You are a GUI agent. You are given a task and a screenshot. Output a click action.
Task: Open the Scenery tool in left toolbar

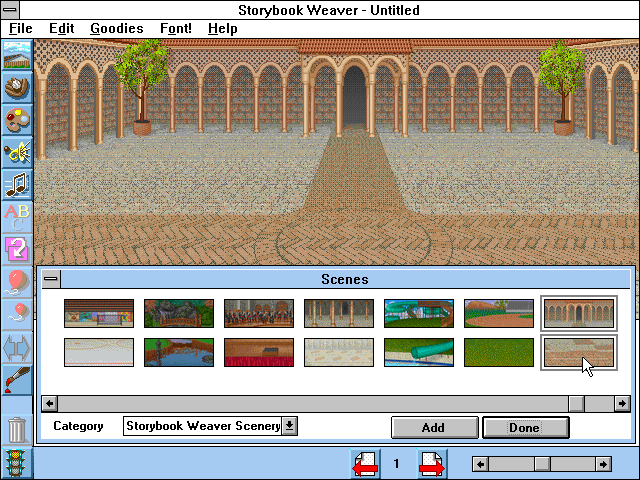click(x=17, y=55)
